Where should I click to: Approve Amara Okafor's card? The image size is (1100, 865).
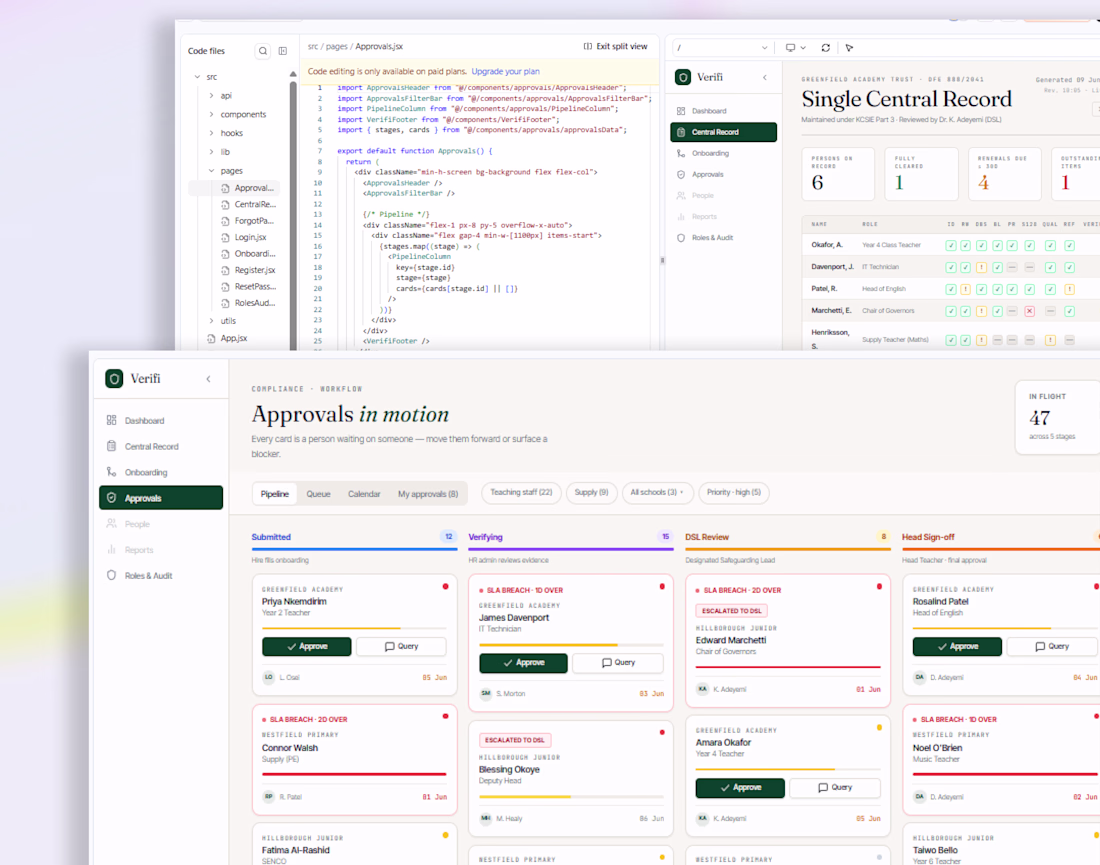pyautogui.click(x=740, y=788)
